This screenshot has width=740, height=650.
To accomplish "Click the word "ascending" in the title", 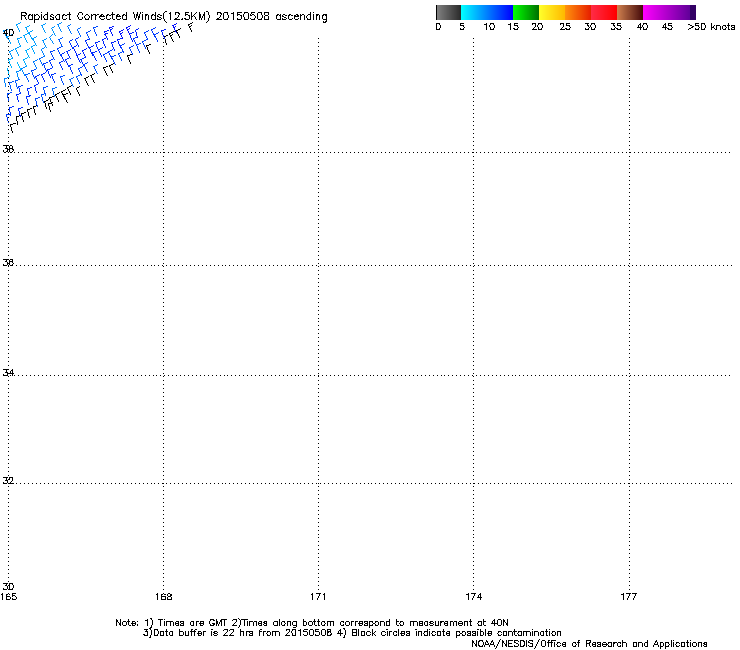I will click(301, 17).
